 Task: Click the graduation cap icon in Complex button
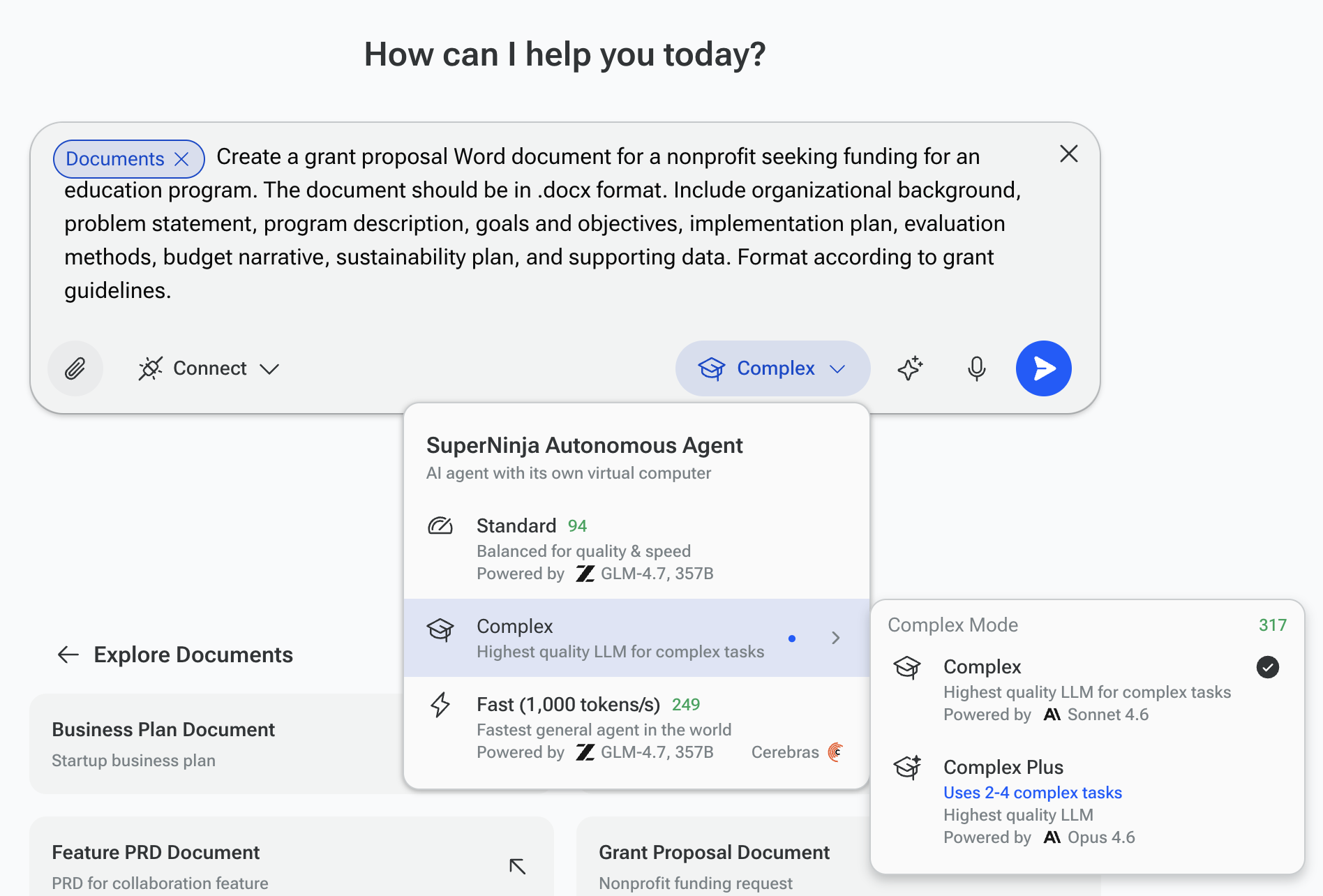[712, 368]
